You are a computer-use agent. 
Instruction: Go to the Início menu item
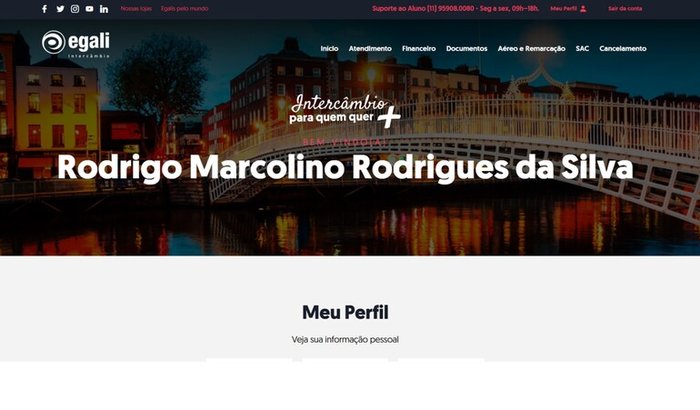(x=329, y=49)
